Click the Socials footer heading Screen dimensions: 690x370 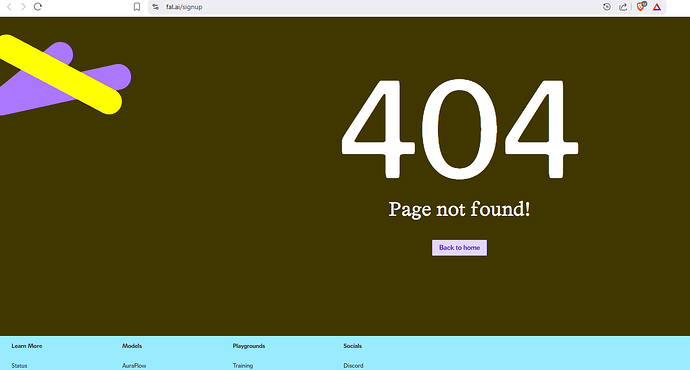[352, 346]
